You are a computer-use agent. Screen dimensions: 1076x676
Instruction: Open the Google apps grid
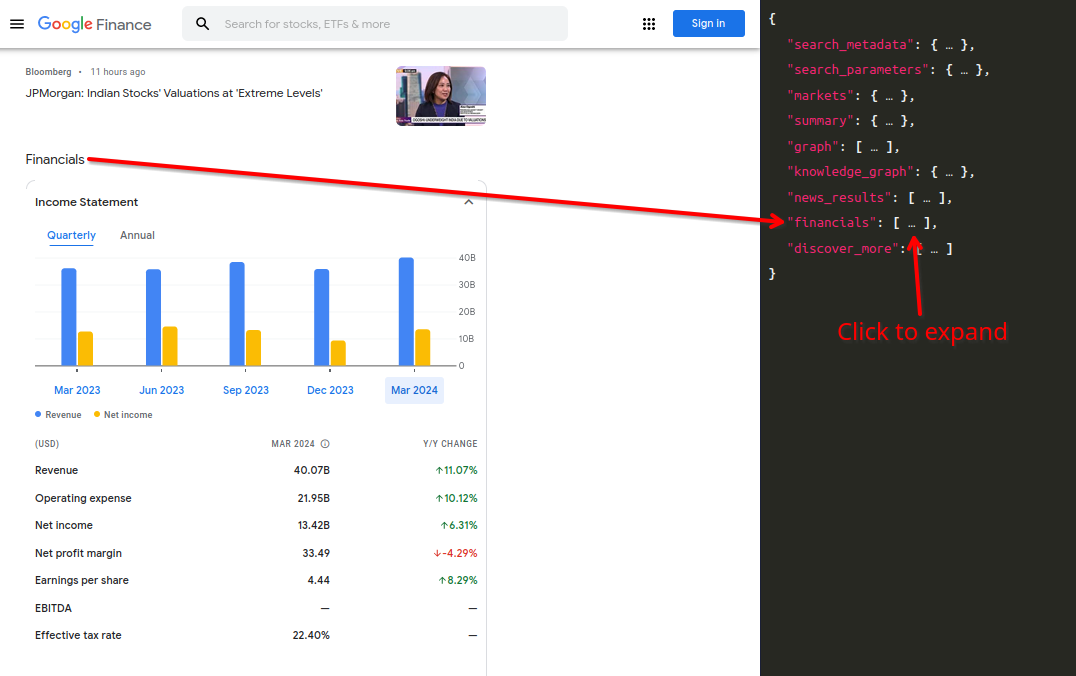648,24
